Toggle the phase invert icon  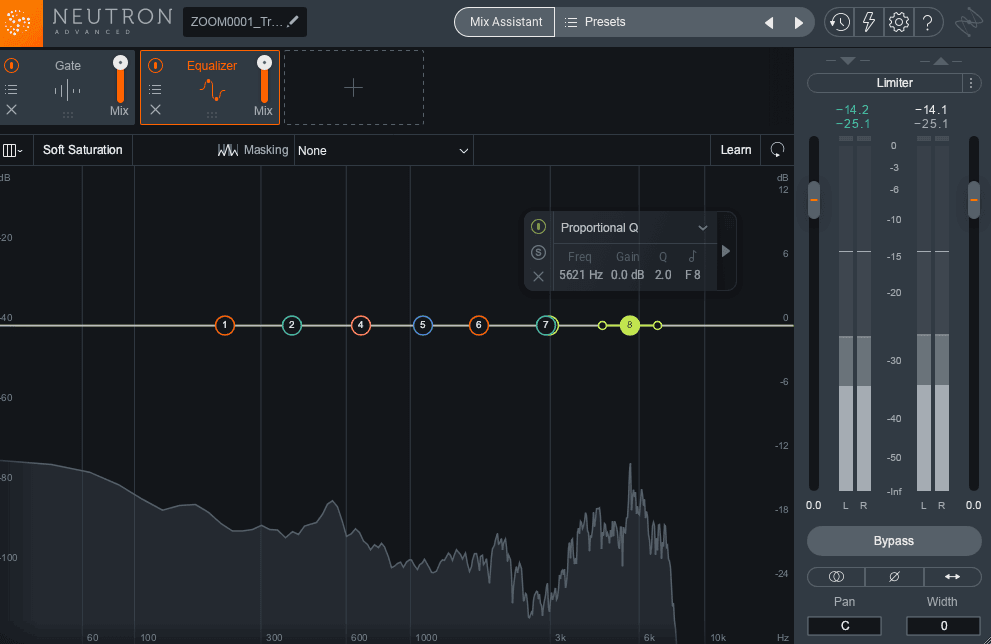(x=894, y=576)
